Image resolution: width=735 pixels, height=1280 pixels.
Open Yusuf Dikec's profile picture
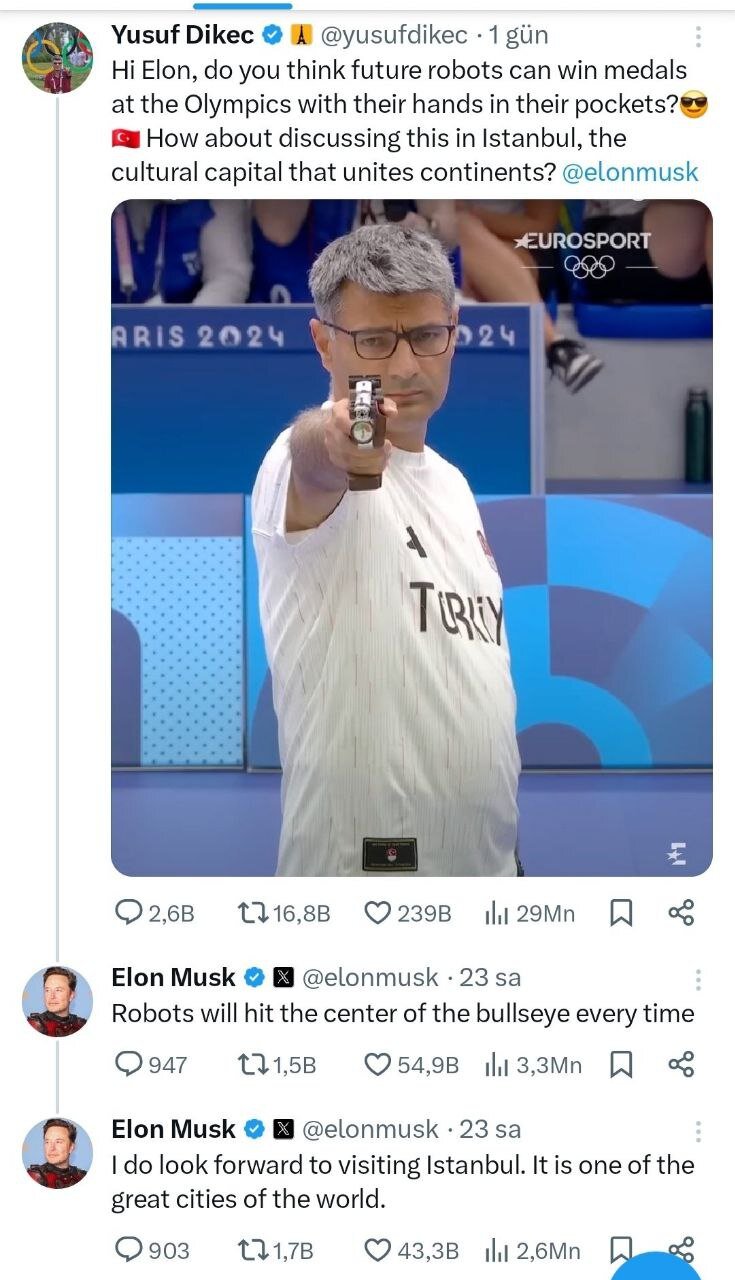pos(58,58)
